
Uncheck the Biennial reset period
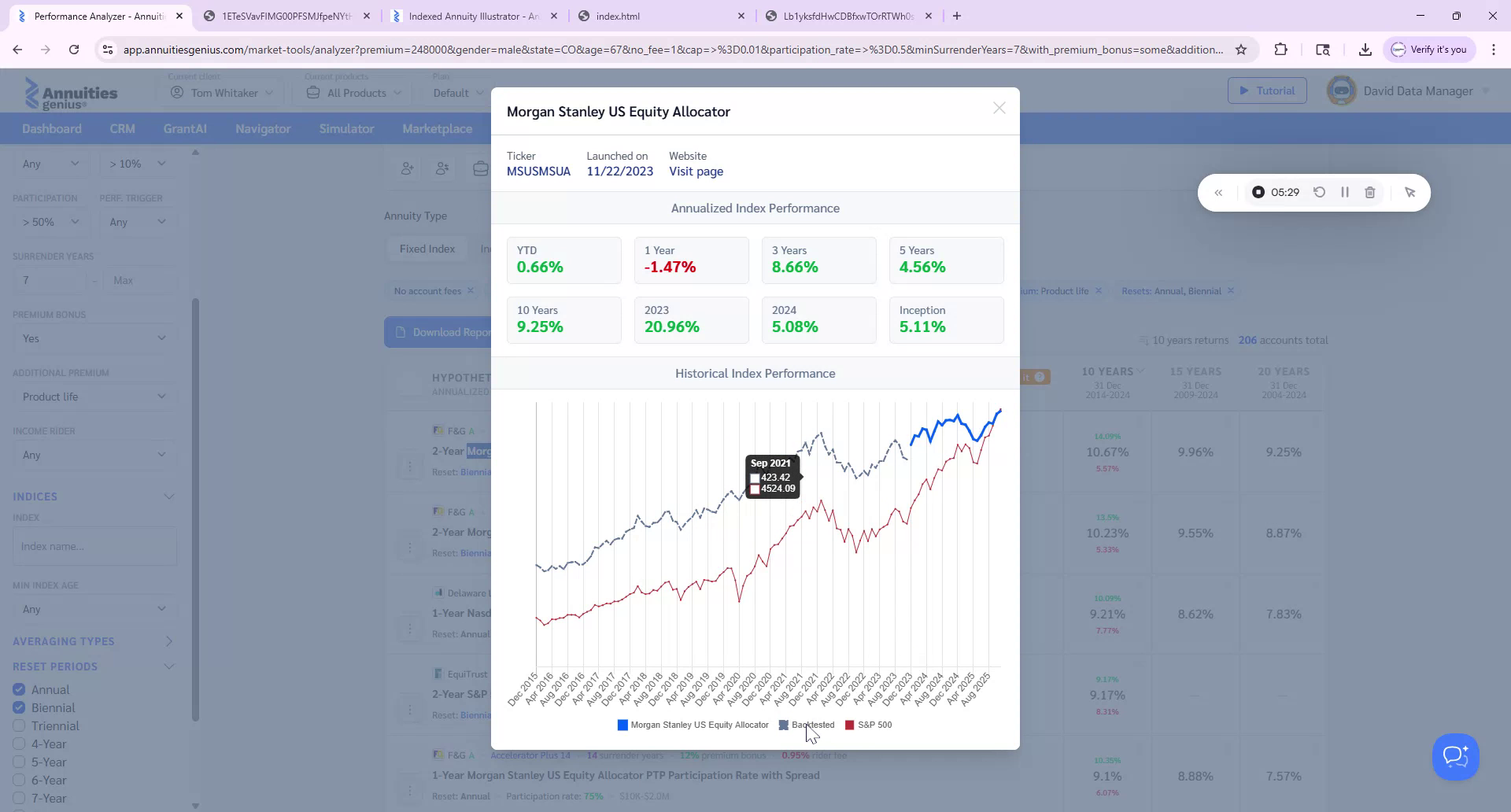click(19, 708)
